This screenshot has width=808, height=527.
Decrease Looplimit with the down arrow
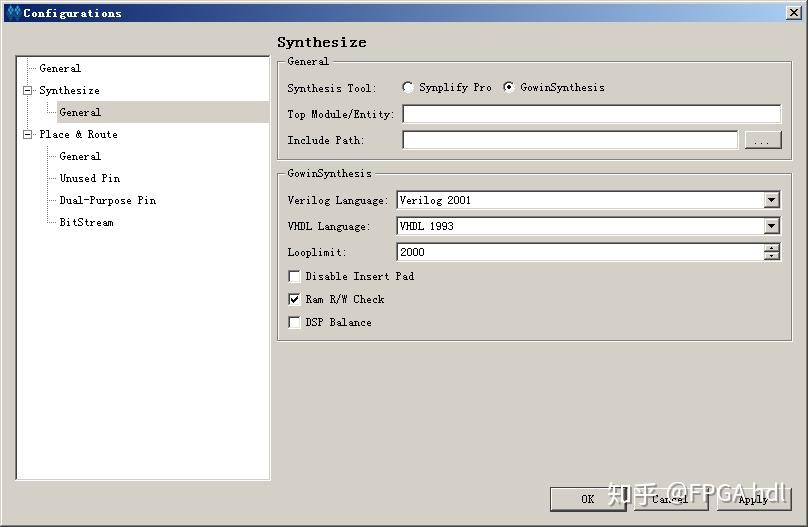(x=771, y=256)
